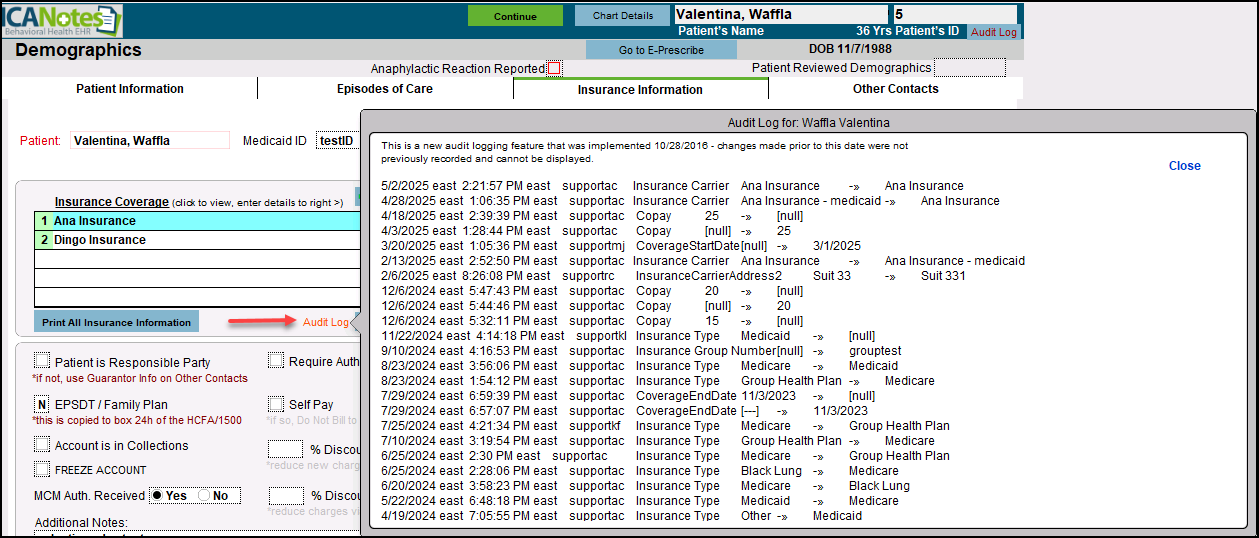The height and width of the screenshot is (538, 1259).
Task: Select Ana Insurance coverage row
Action: point(196,221)
